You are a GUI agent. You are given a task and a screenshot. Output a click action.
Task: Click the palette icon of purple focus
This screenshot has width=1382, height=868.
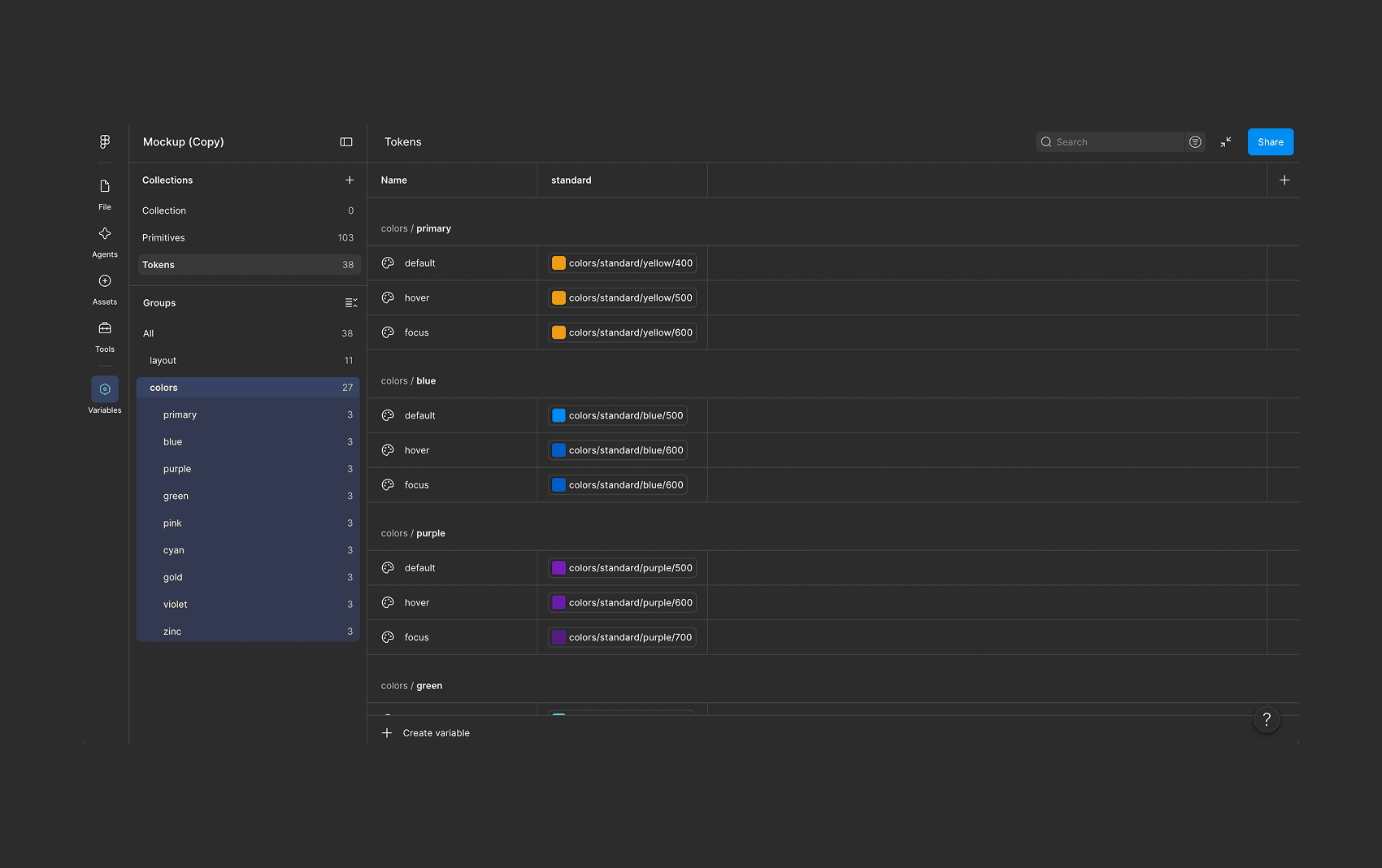tap(388, 637)
